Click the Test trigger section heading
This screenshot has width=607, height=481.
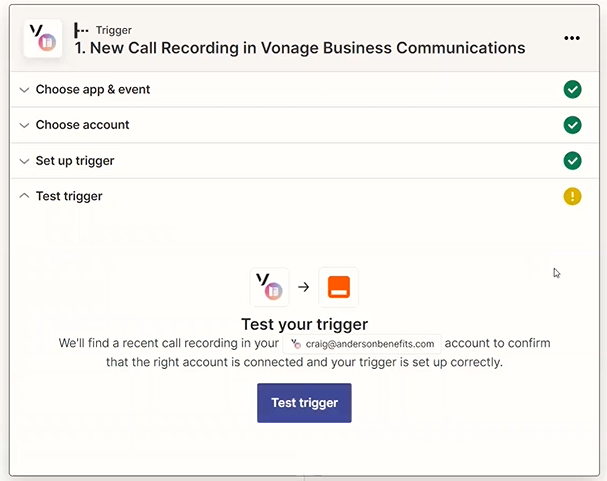(69, 196)
